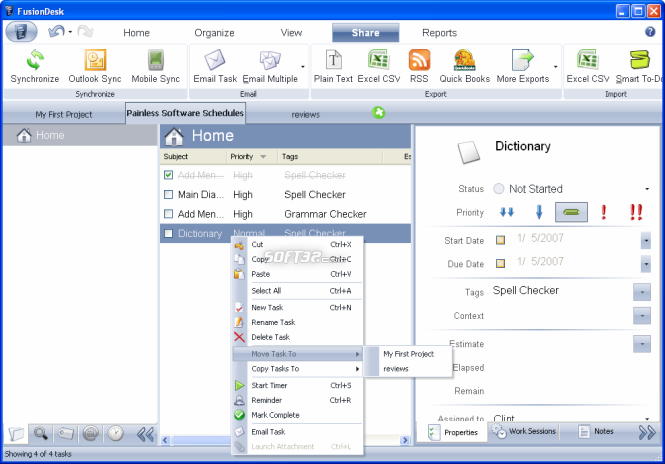Open Outlook Sync
Viewport: 665px width, 464px height.
(x=95, y=66)
